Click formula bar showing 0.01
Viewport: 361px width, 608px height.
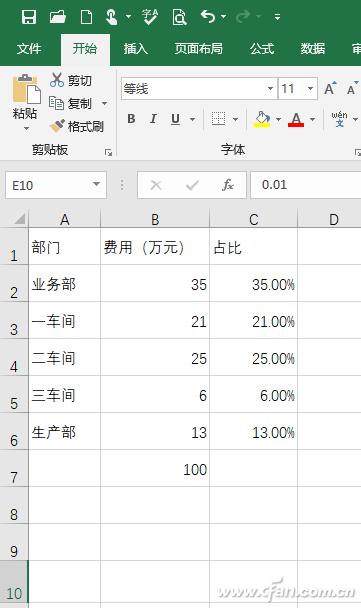pos(306,185)
